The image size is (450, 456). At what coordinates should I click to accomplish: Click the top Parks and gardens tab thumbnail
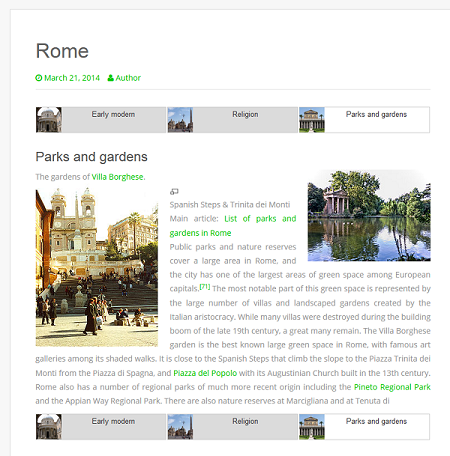[x=312, y=120]
